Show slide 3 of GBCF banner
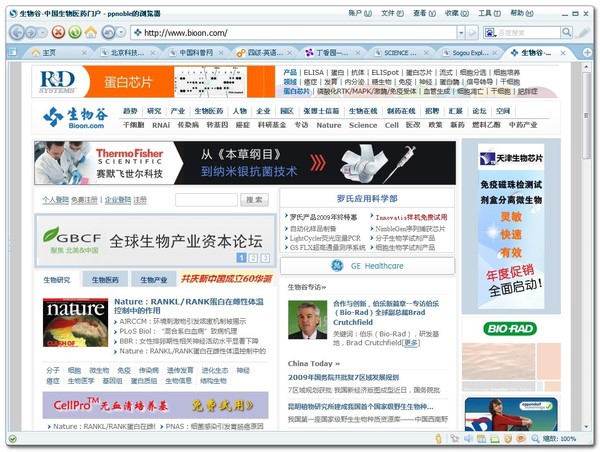Image resolution: width=600 pixels, height=452 pixels. [265, 258]
